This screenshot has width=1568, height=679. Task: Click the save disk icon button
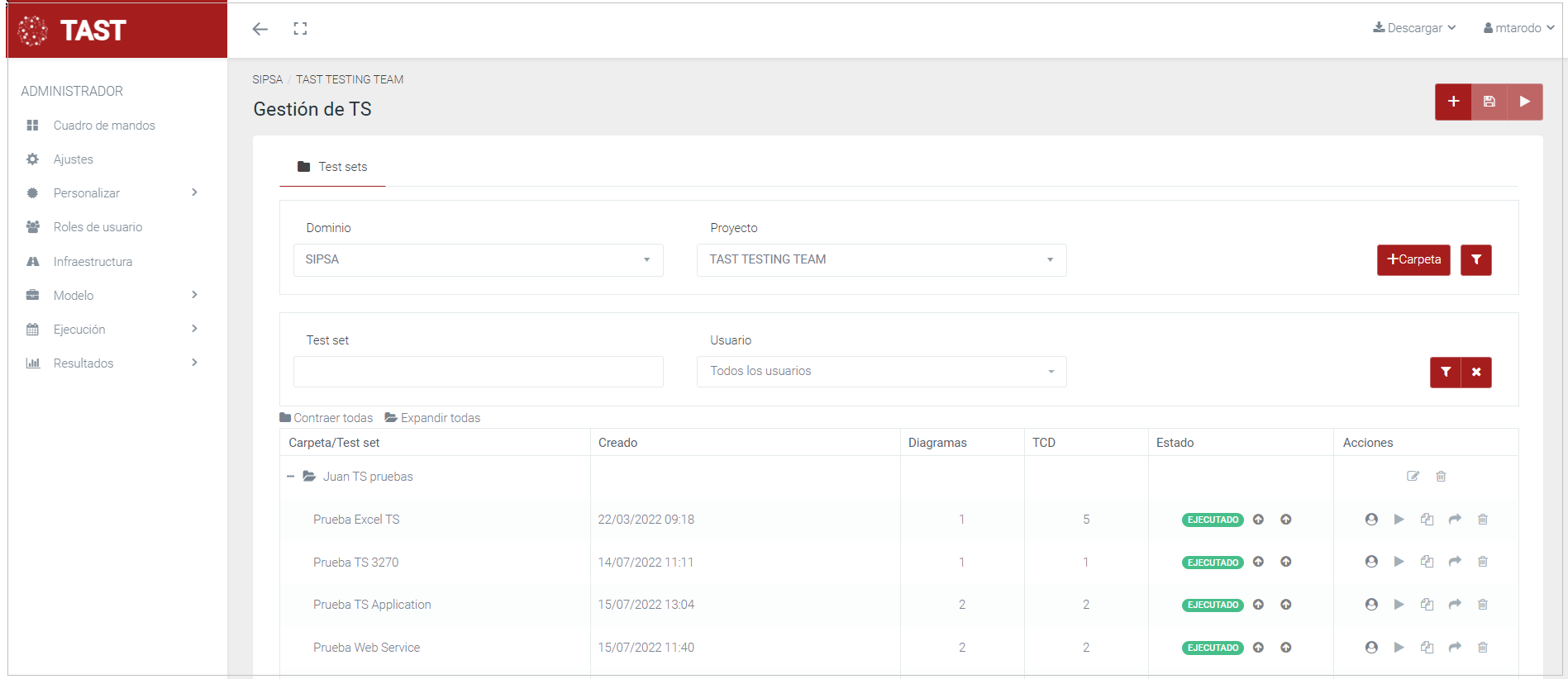[1489, 102]
